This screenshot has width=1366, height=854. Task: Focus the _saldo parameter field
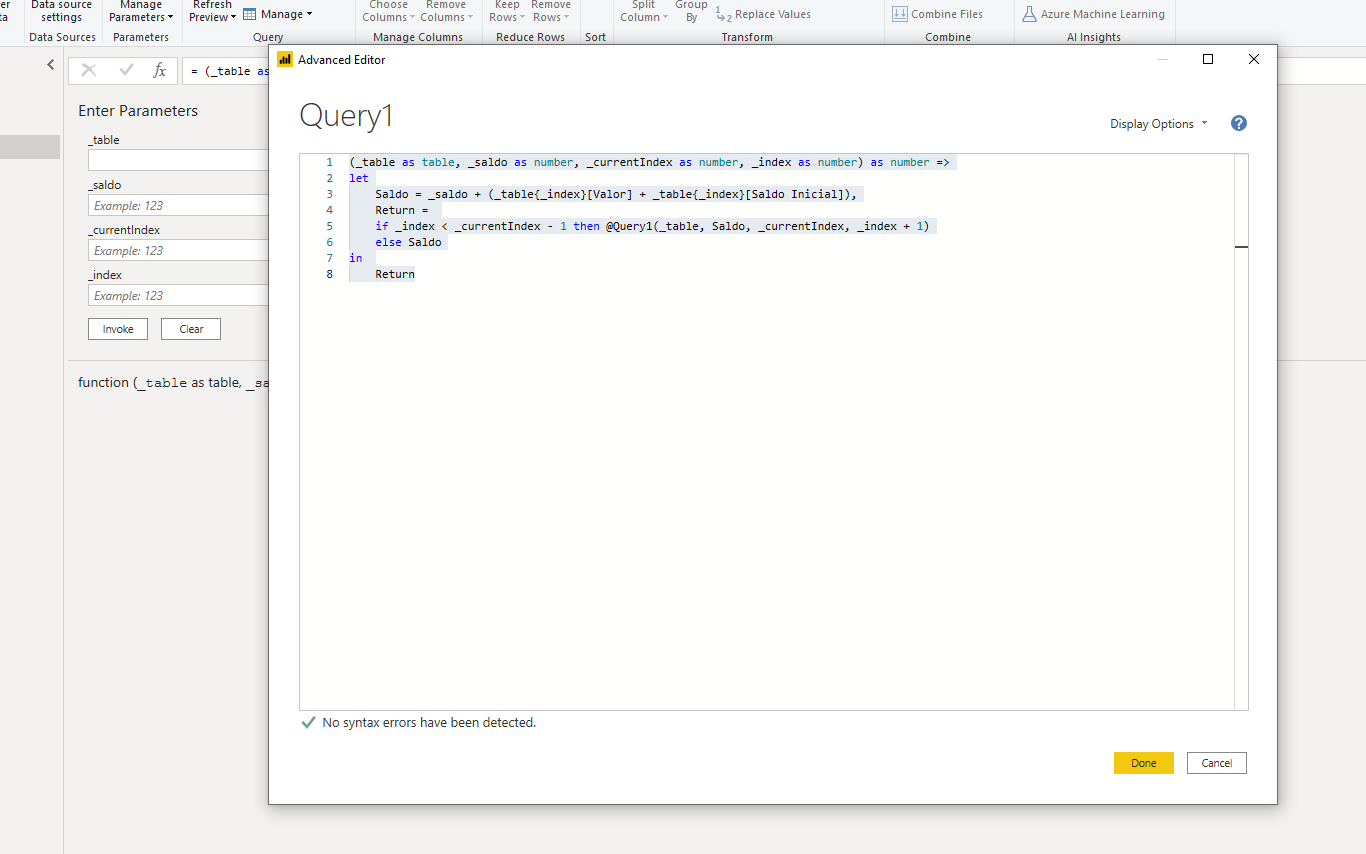[x=178, y=205]
